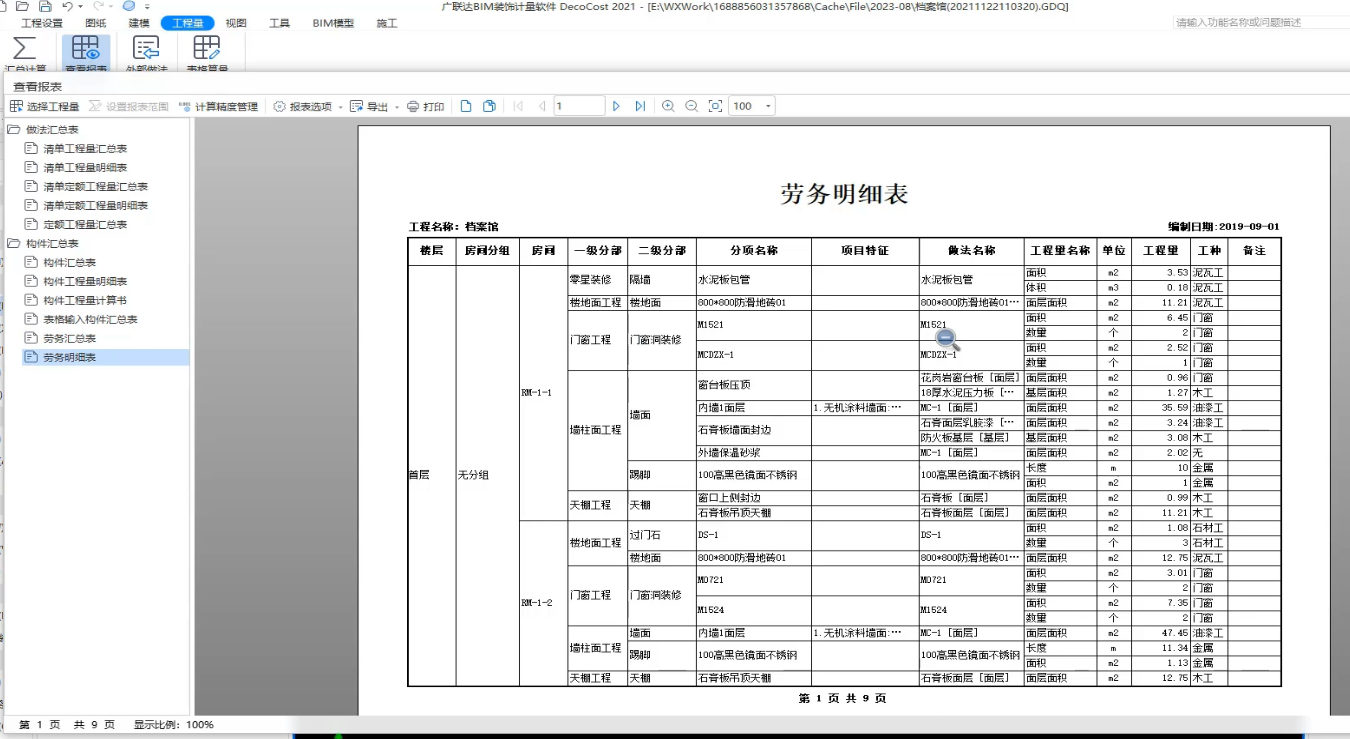This screenshot has width=1350, height=739.
Task: Click the 外部做法 ribbon icon
Action: point(146,49)
